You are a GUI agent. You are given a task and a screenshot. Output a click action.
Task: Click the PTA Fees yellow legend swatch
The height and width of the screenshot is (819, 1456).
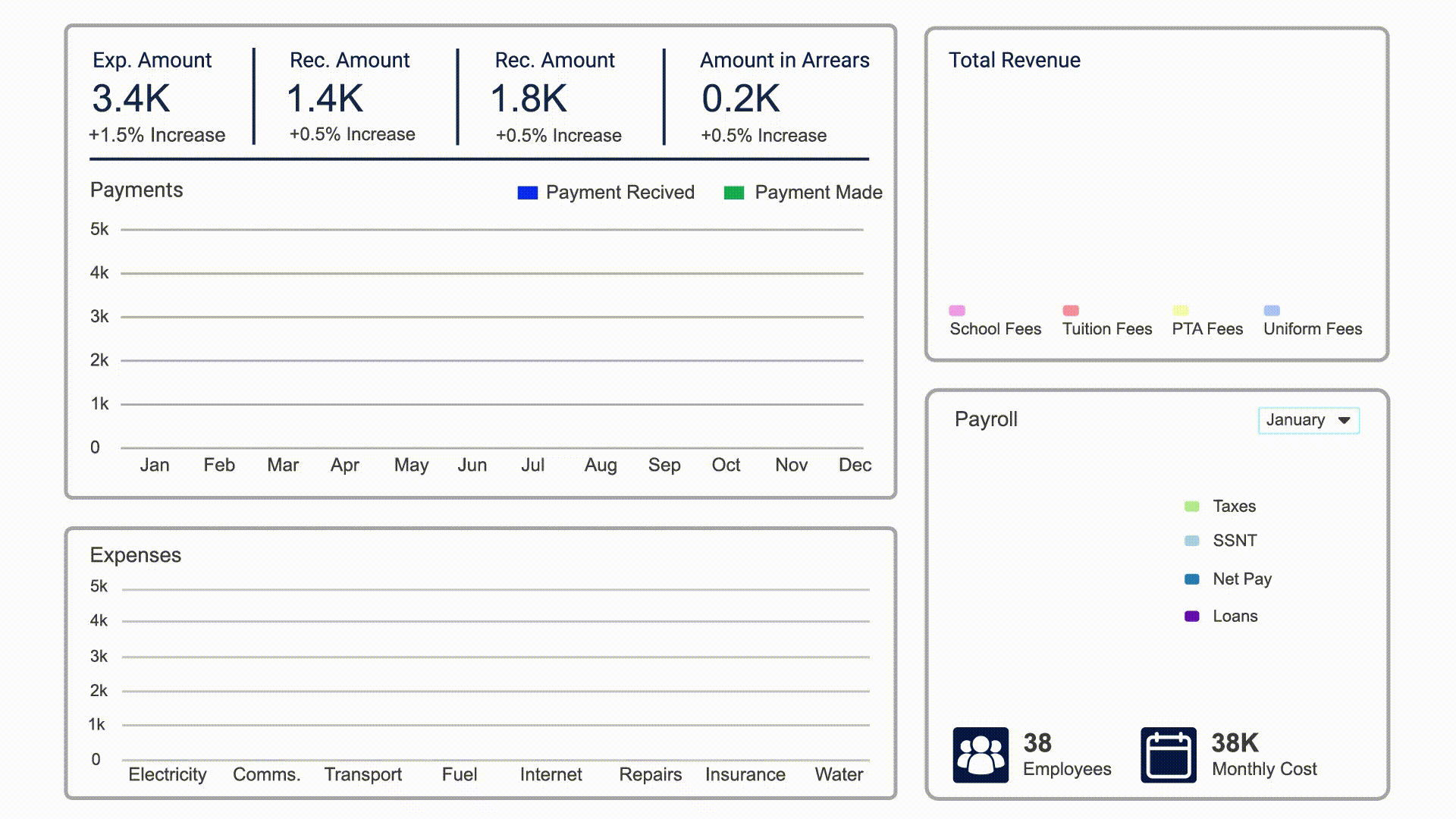pos(1181,310)
